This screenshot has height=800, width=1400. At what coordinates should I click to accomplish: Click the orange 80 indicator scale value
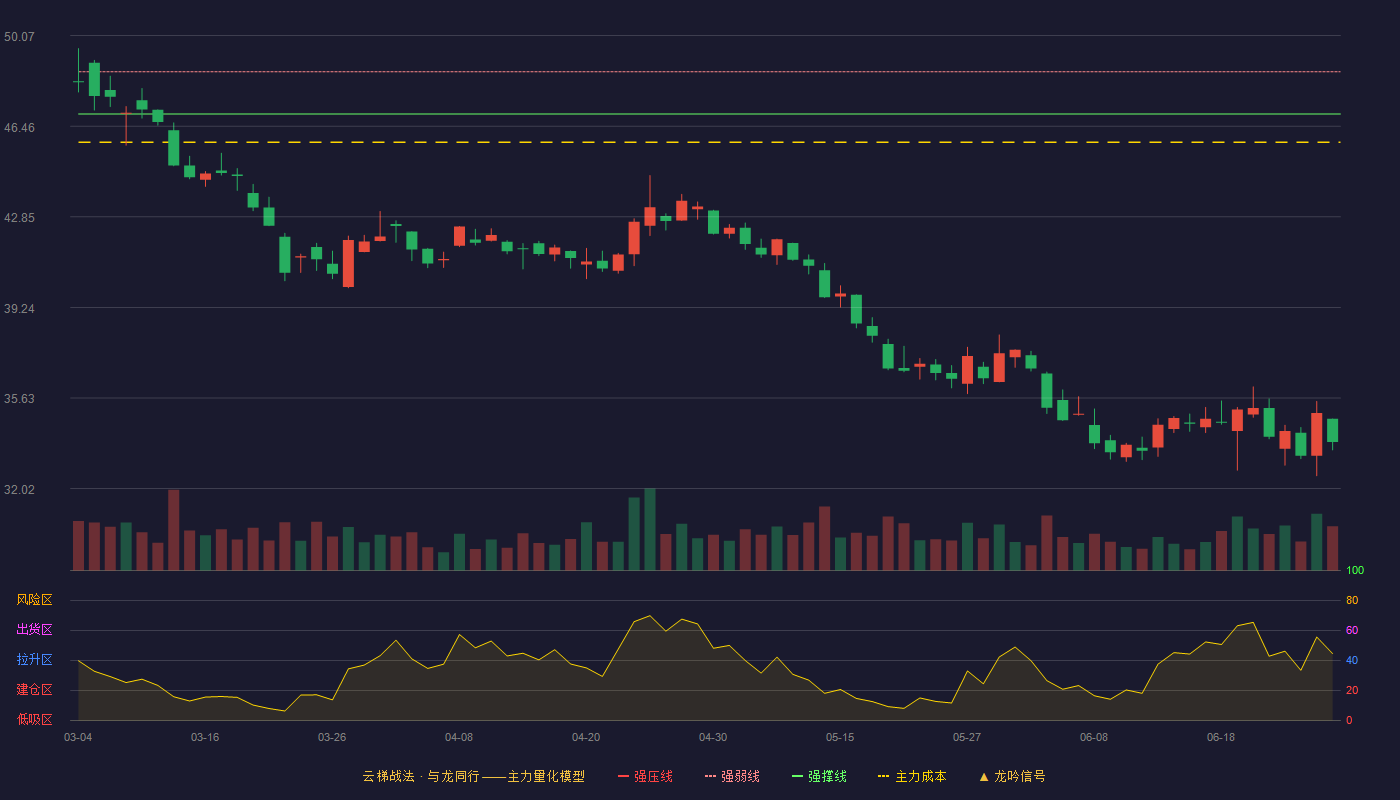pyautogui.click(x=1352, y=600)
